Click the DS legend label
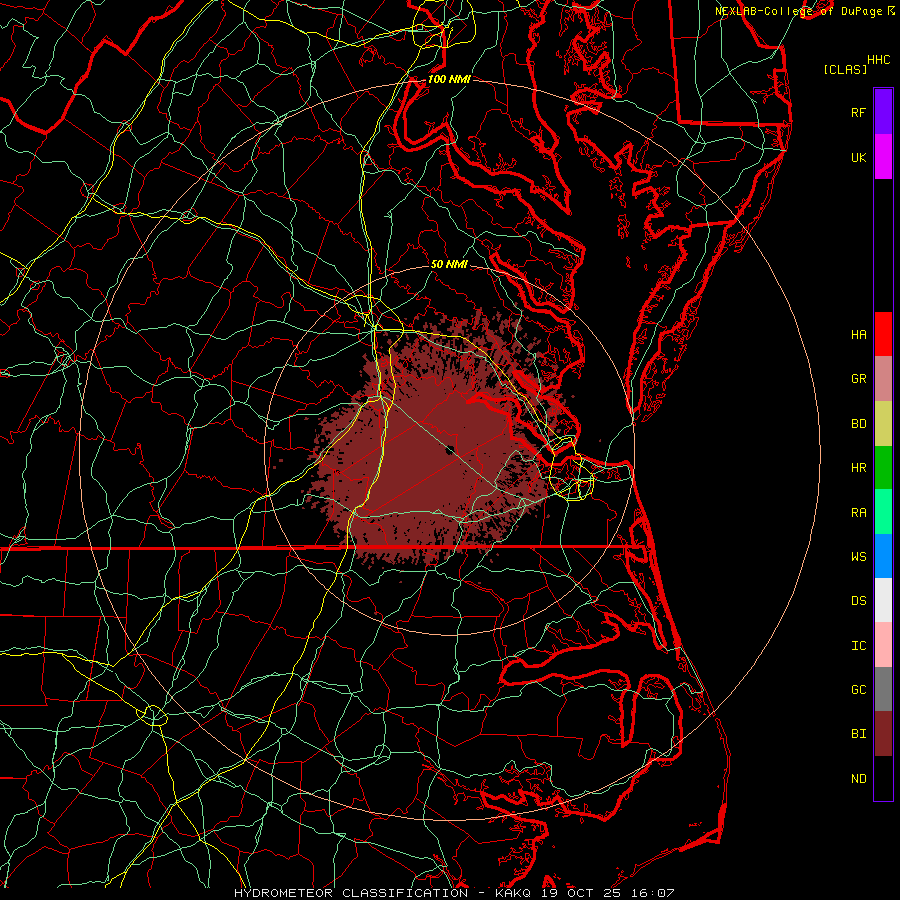The width and height of the screenshot is (900, 900). pos(858,601)
